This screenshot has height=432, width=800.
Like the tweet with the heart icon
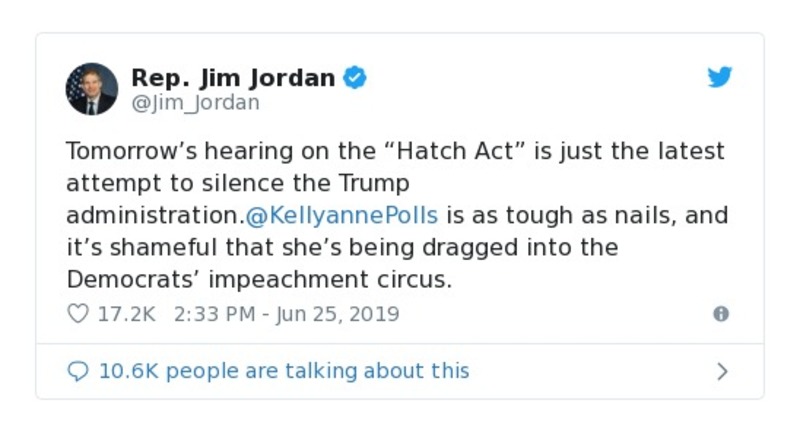[77, 314]
